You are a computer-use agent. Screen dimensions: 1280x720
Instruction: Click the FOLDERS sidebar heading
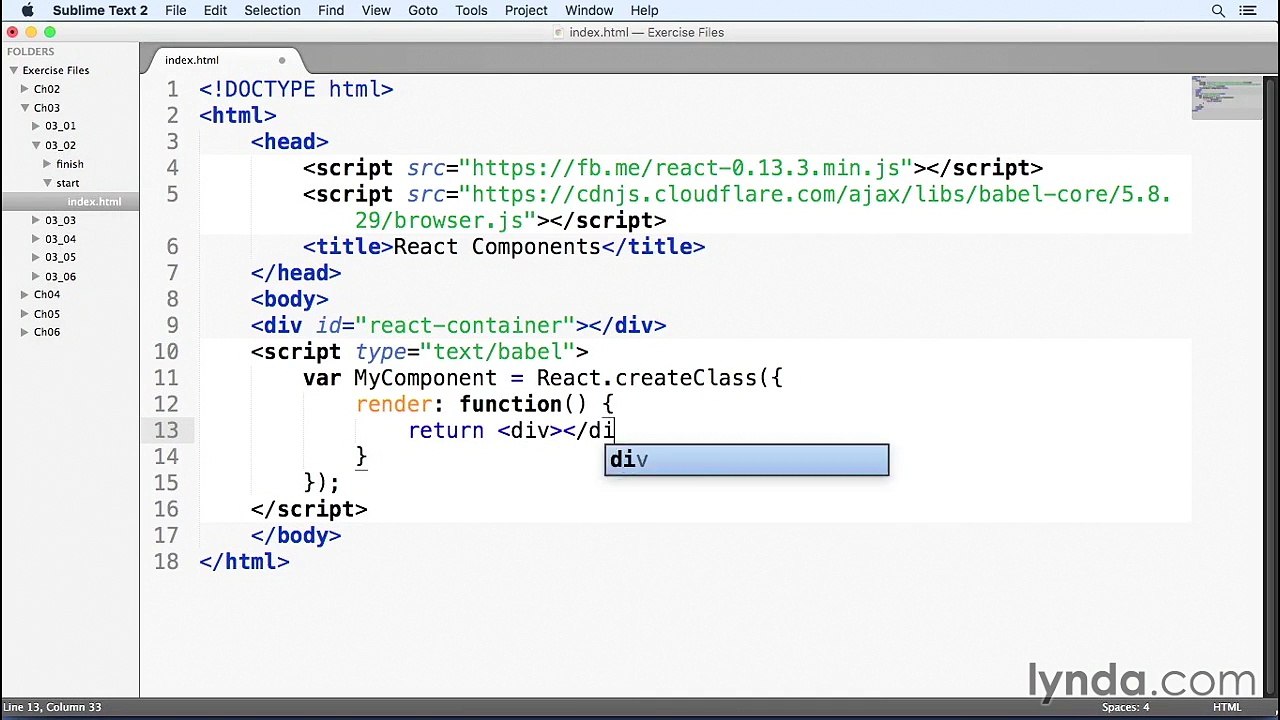(x=31, y=51)
